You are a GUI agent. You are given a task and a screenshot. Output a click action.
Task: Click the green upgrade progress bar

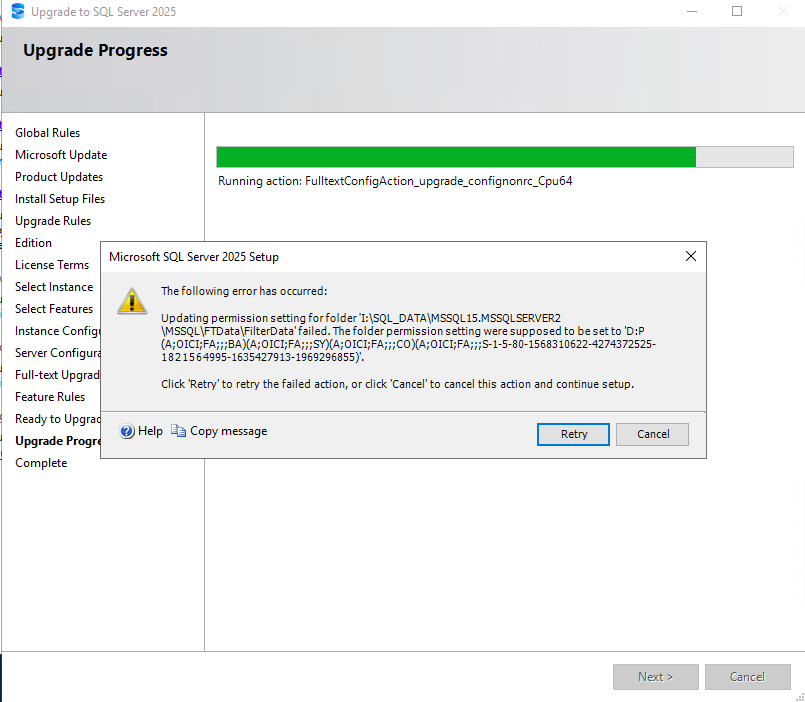tap(504, 157)
